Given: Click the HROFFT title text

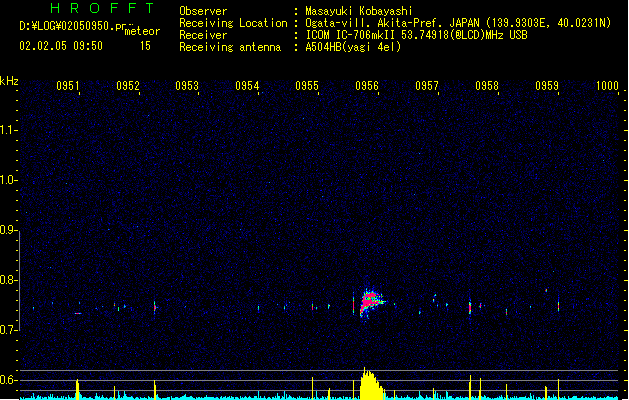Looking at the screenshot, I should 102,8.
